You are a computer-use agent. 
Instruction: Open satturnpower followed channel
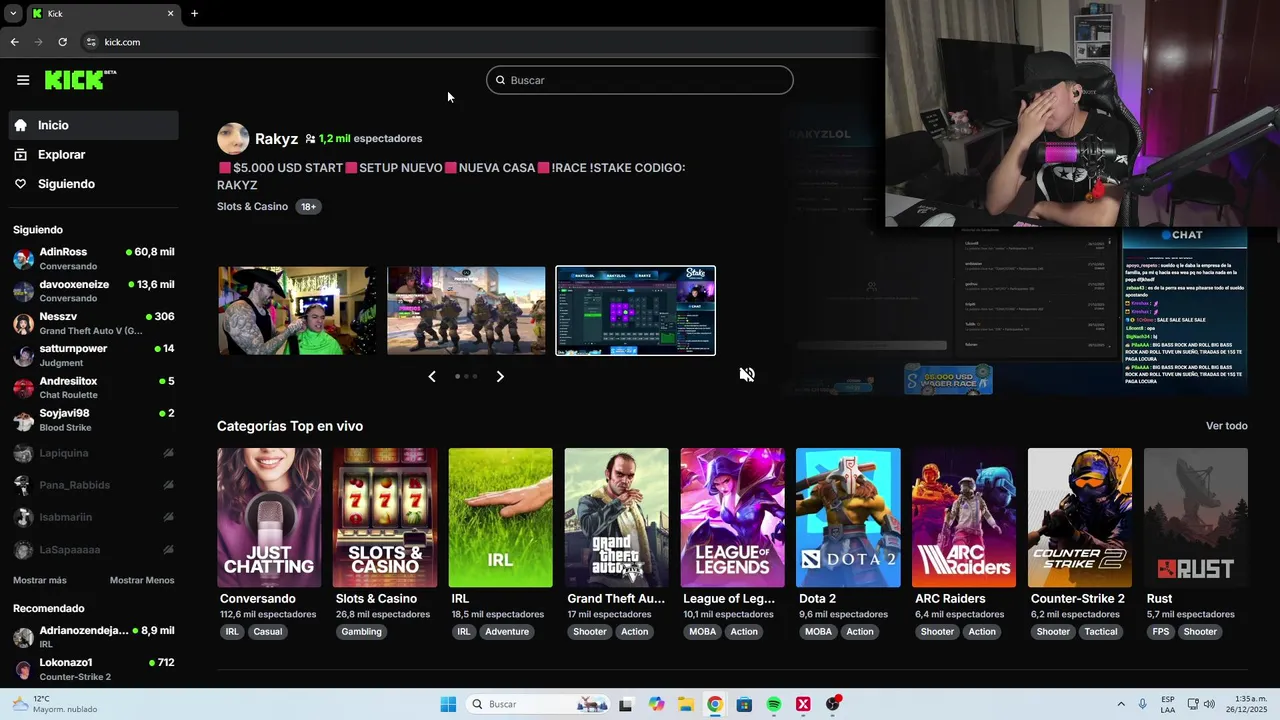point(94,355)
